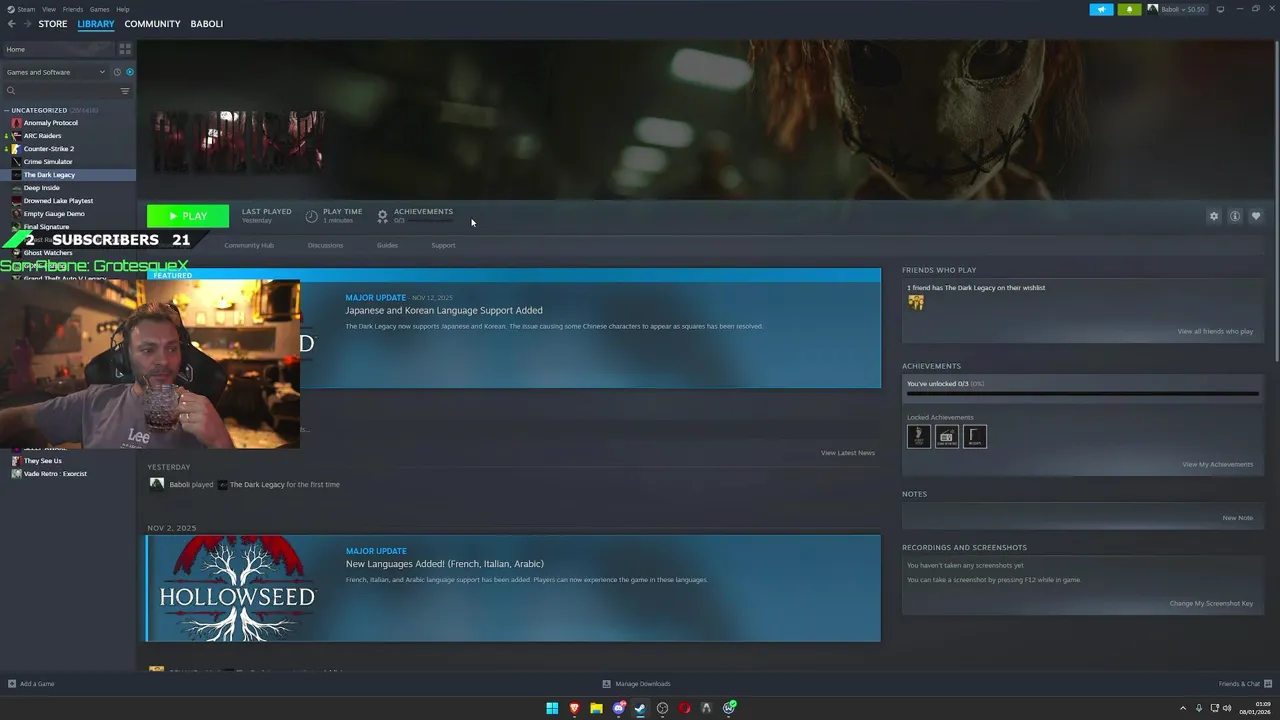Click the New Note button
This screenshot has height=720, width=1280.
pos(1237,518)
